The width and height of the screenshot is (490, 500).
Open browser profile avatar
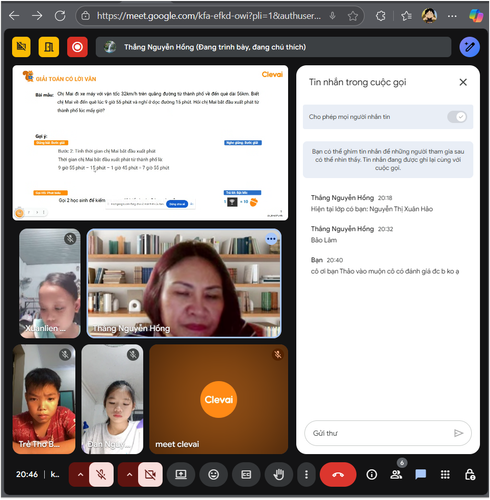tap(429, 16)
